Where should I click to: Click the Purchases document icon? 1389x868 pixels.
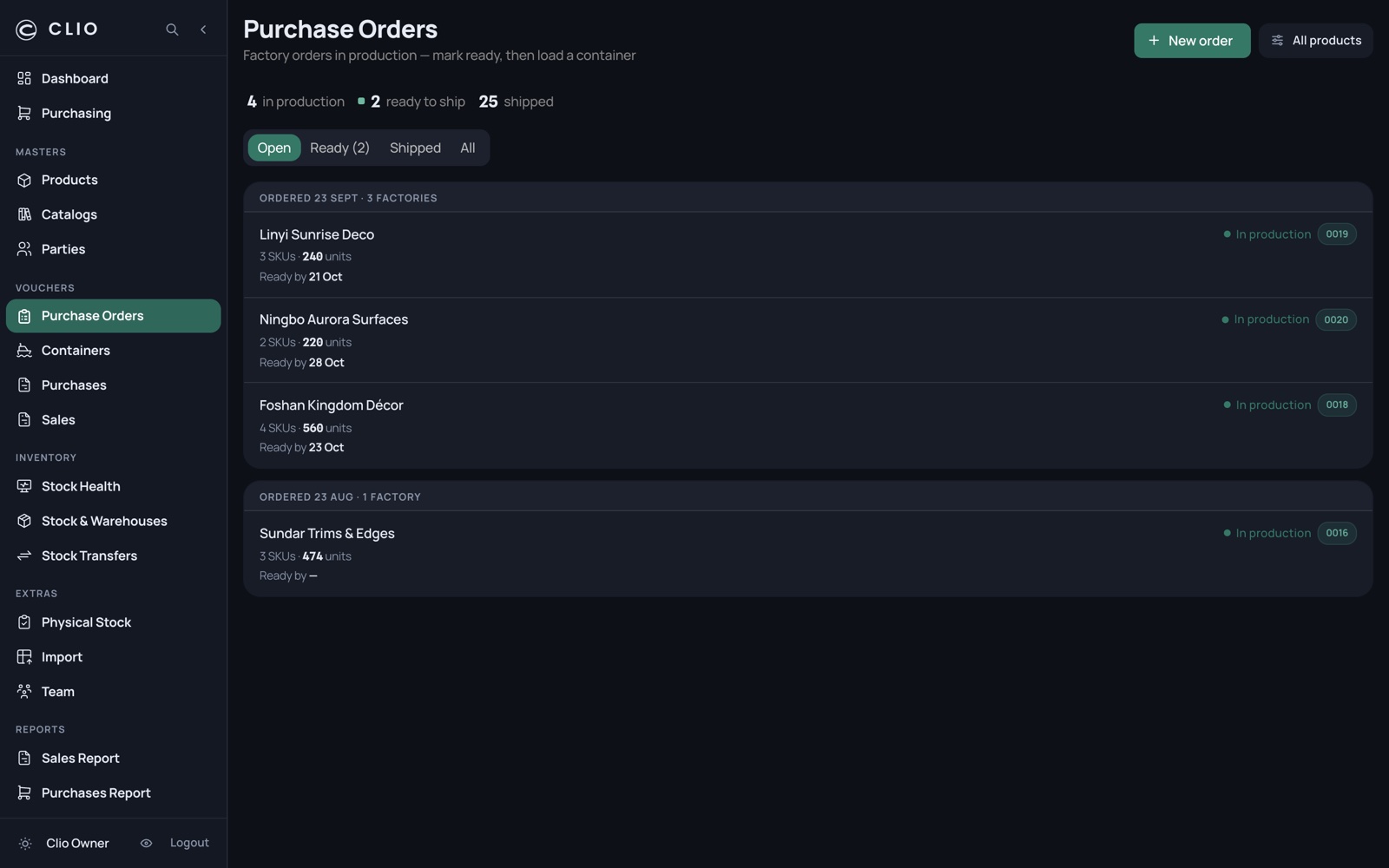click(24, 385)
